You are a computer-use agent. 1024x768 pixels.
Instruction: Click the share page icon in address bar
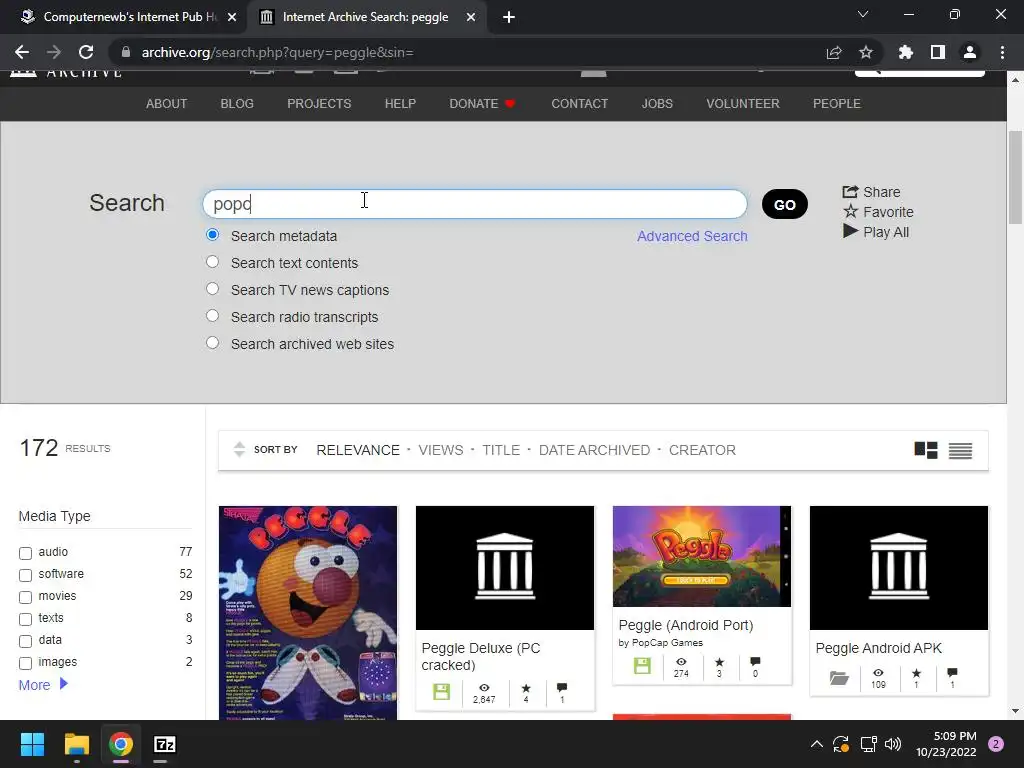pos(834,52)
